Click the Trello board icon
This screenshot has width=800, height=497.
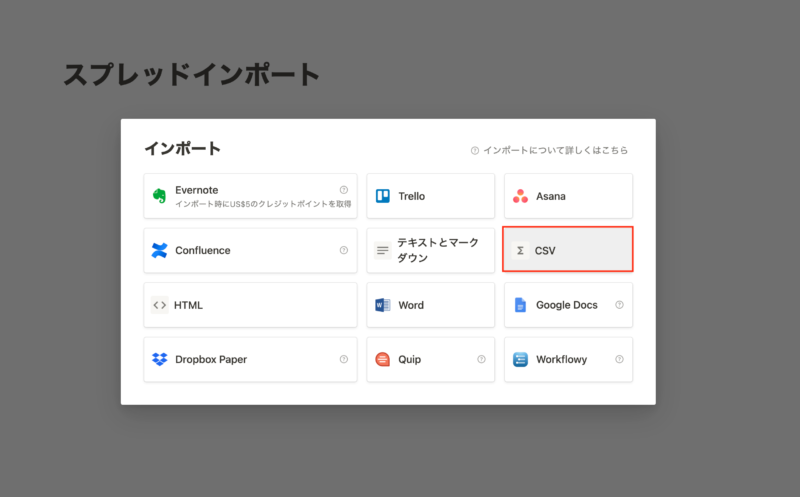pos(383,196)
